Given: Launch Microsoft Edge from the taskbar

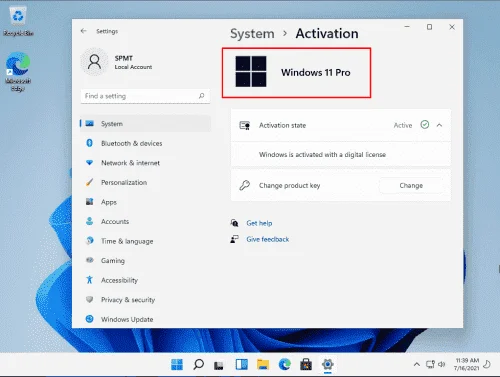Looking at the screenshot, I should point(285,365).
